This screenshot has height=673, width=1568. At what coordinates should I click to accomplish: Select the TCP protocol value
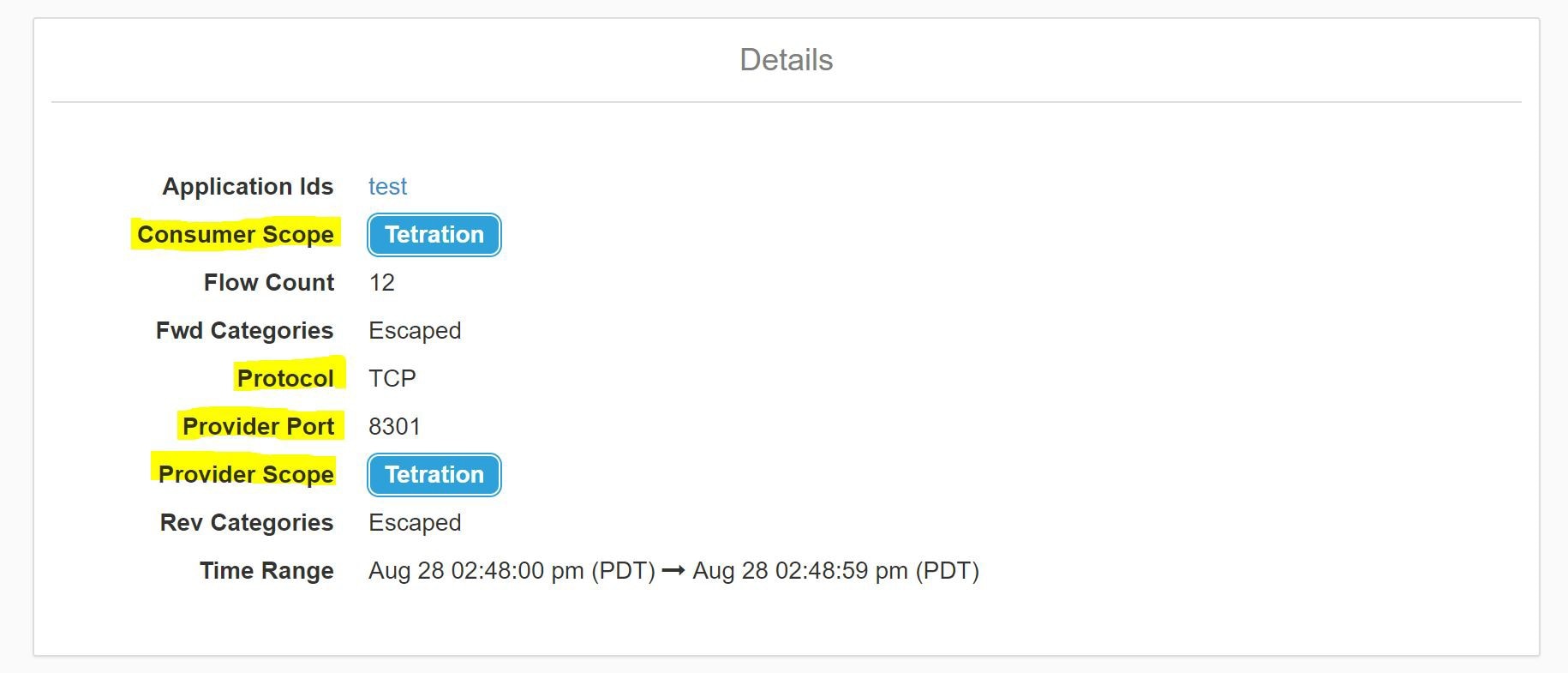click(x=392, y=378)
